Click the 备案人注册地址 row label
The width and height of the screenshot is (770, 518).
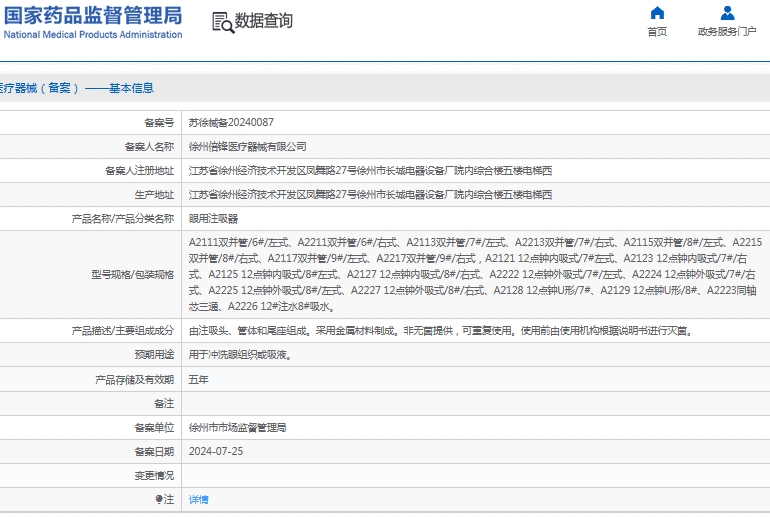pos(139,170)
